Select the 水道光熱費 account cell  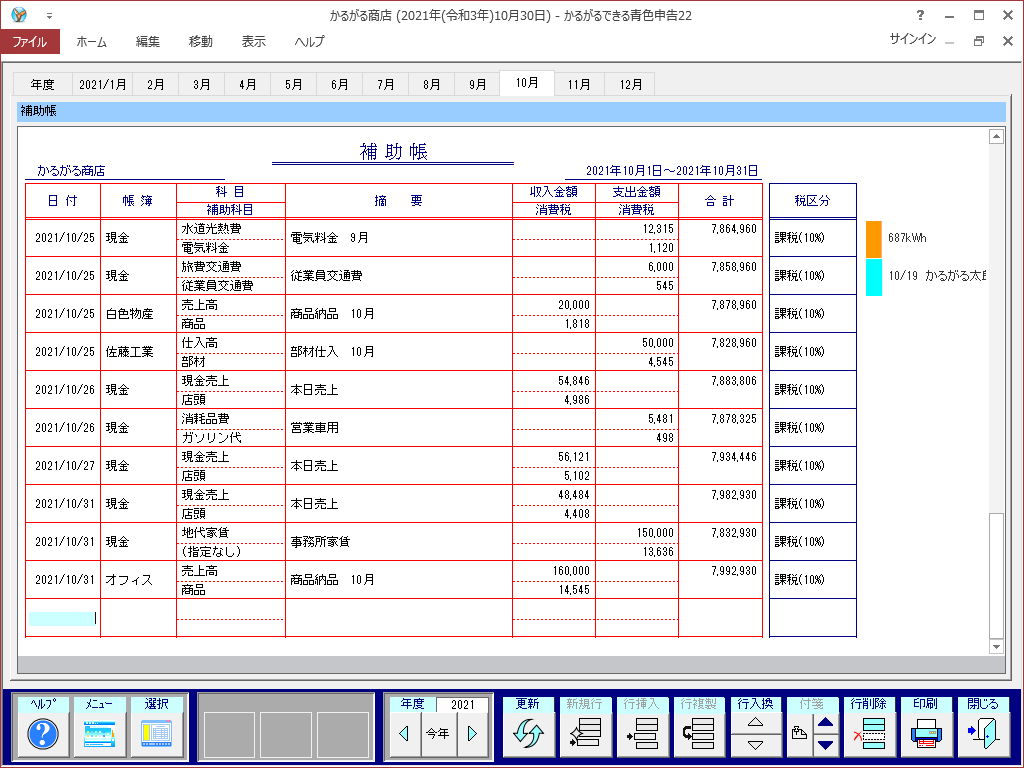(x=231, y=229)
